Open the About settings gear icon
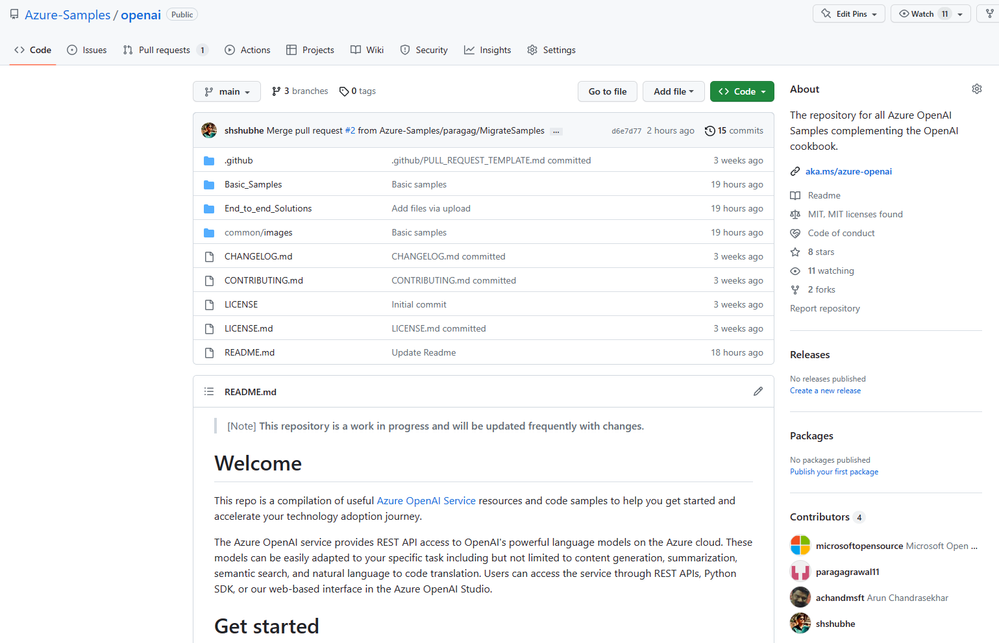 point(977,89)
